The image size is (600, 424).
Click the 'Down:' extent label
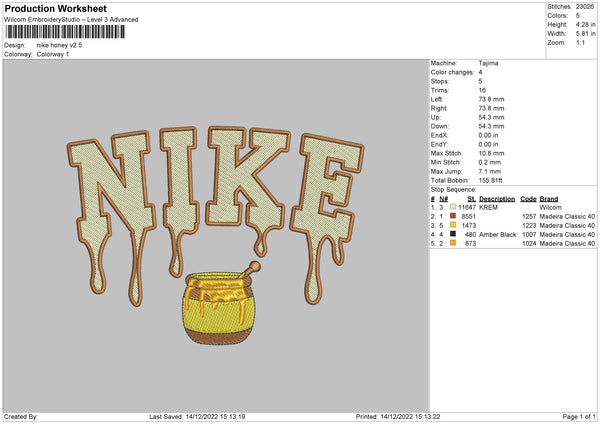pos(439,126)
